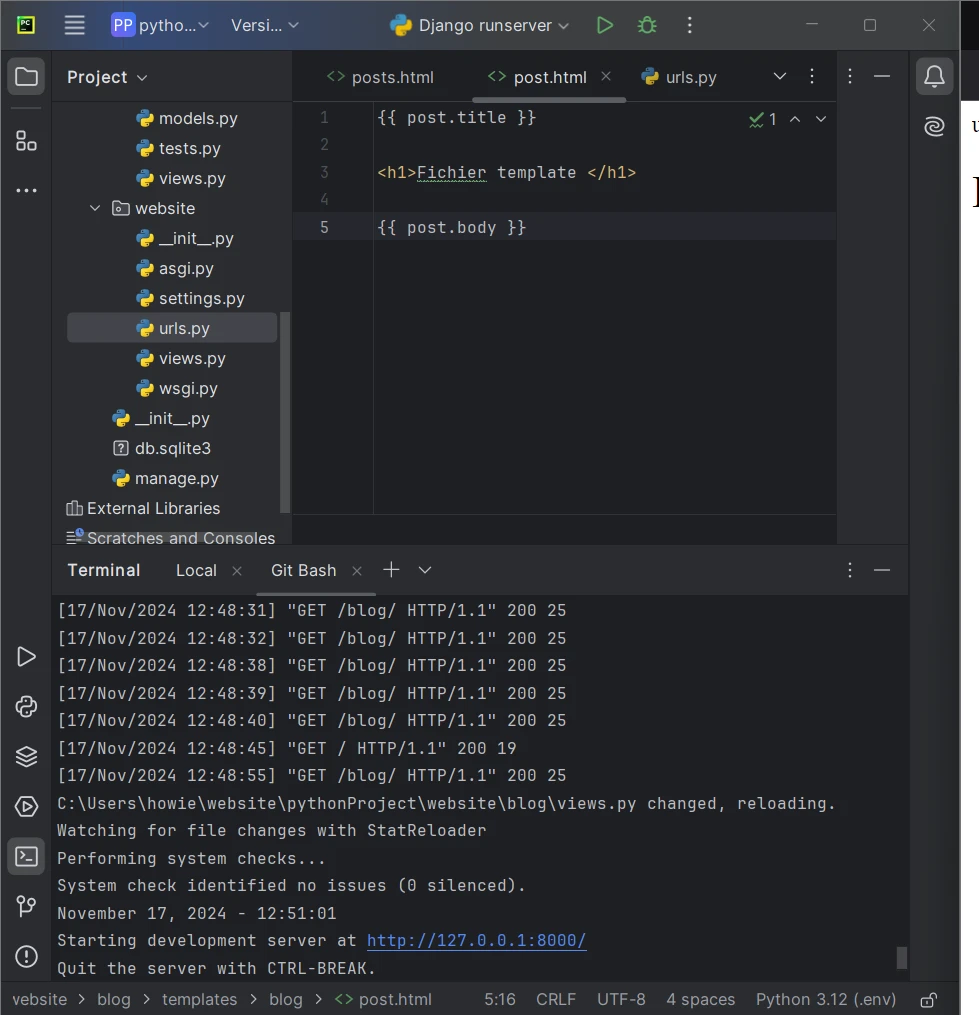Screen dimensions: 979x1015
Task: Click the Debug bug icon
Action: click(x=647, y=25)
